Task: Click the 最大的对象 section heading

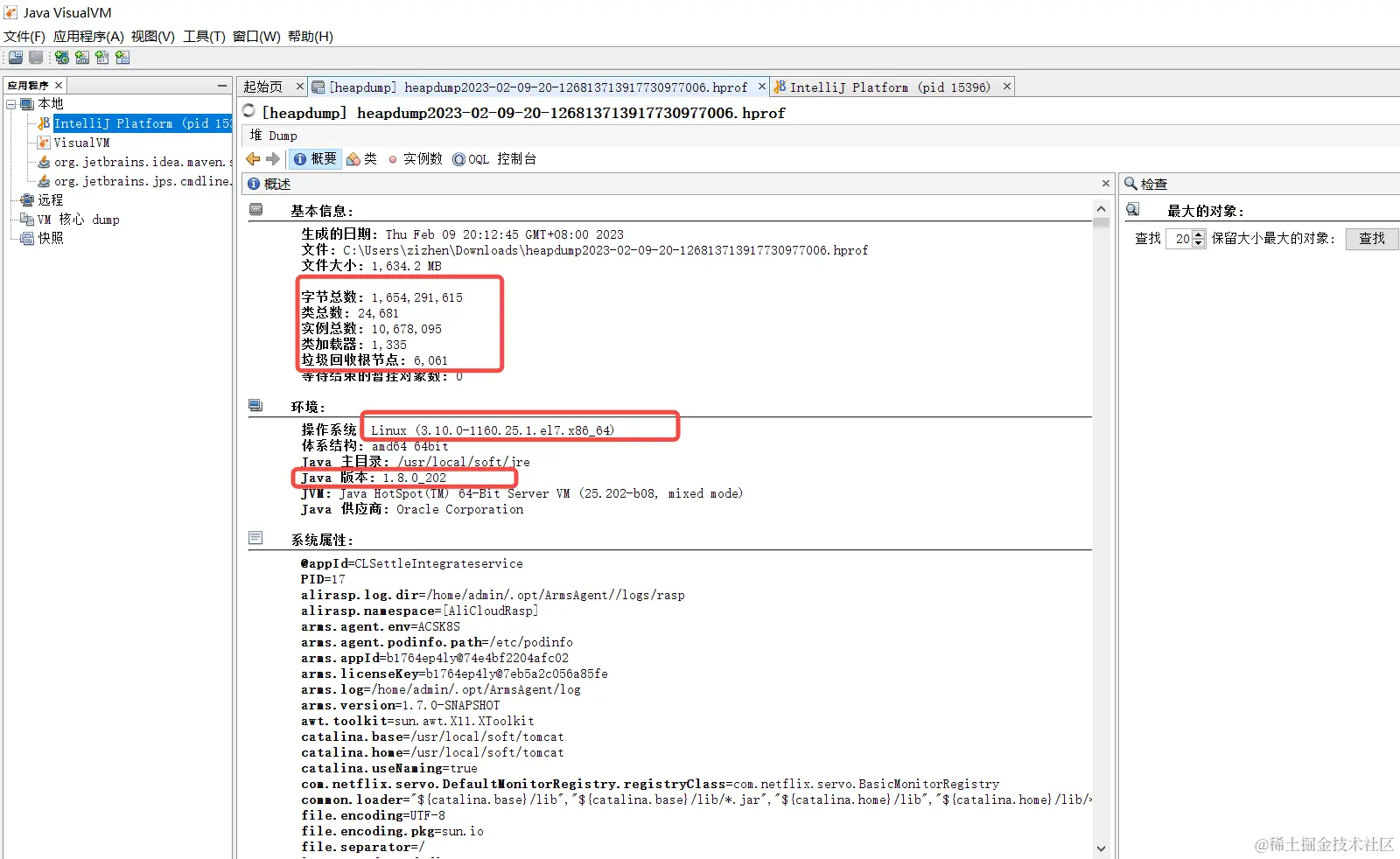Action: click(x=1205, y=211)
